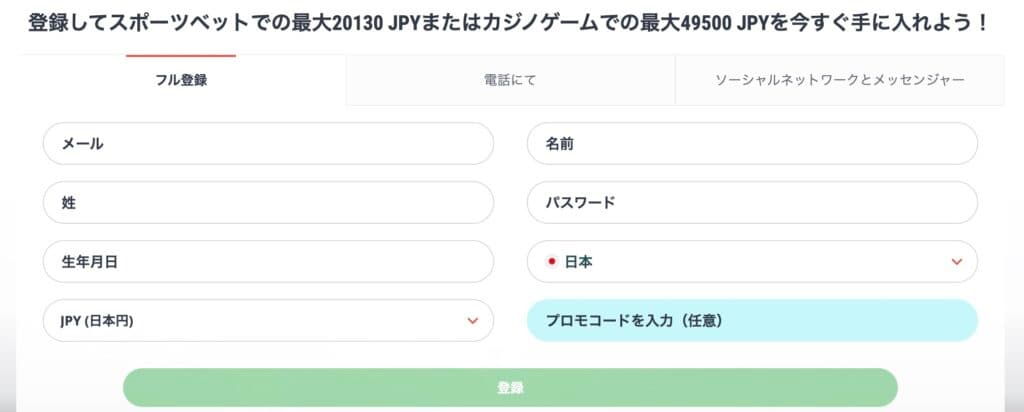Open the 日本 country dropdown
This screenshot has width=1024, height=412.
751,262
